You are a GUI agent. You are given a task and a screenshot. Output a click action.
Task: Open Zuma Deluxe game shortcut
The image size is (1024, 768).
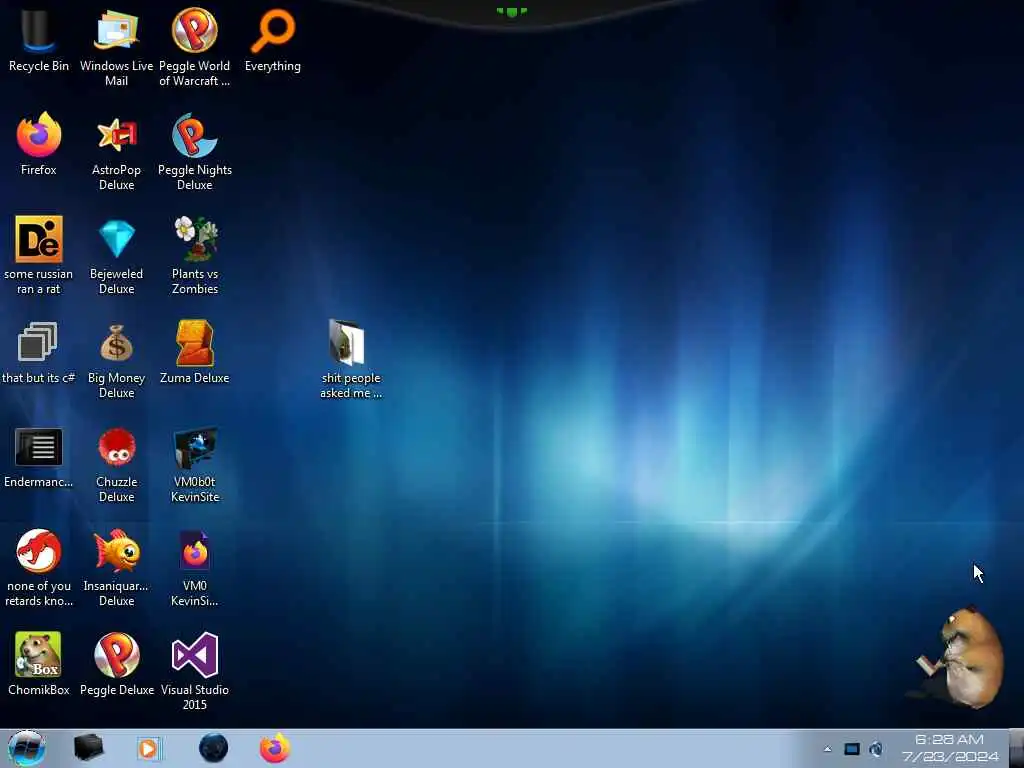click(195, 352)
